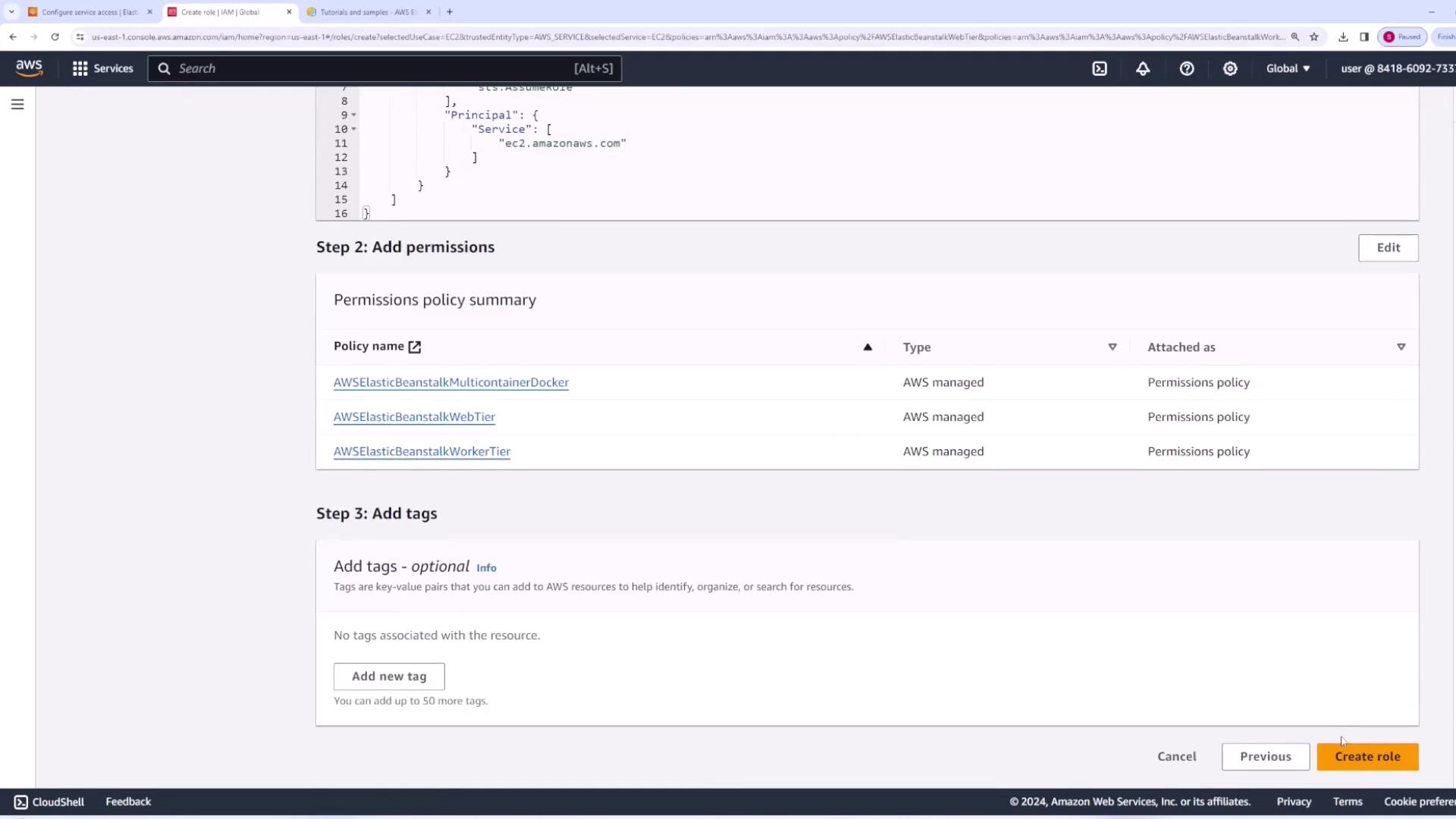
Task: Open Cookie preferences in footer
Action: [1419, 802]
